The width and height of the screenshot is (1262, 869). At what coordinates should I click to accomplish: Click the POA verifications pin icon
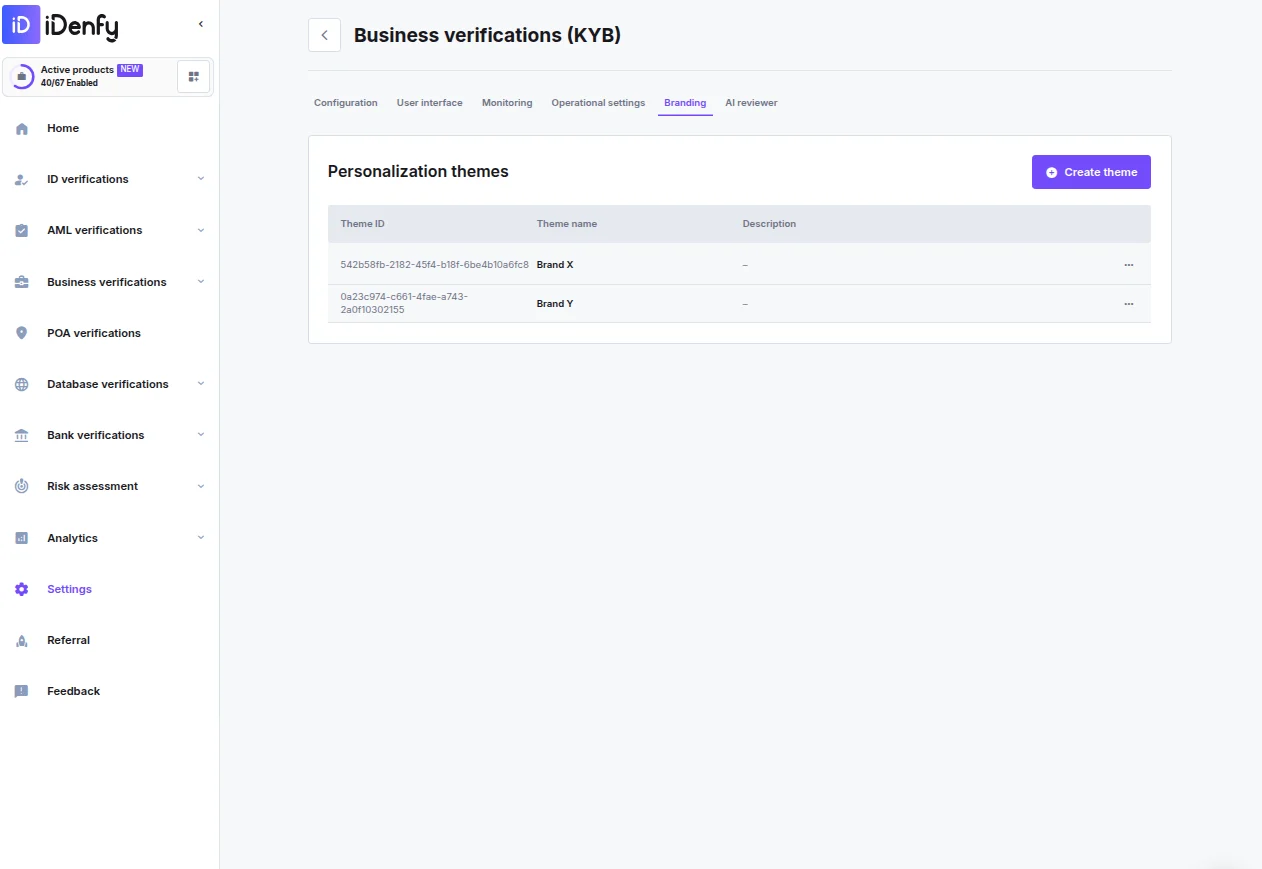tap(22, 333)
